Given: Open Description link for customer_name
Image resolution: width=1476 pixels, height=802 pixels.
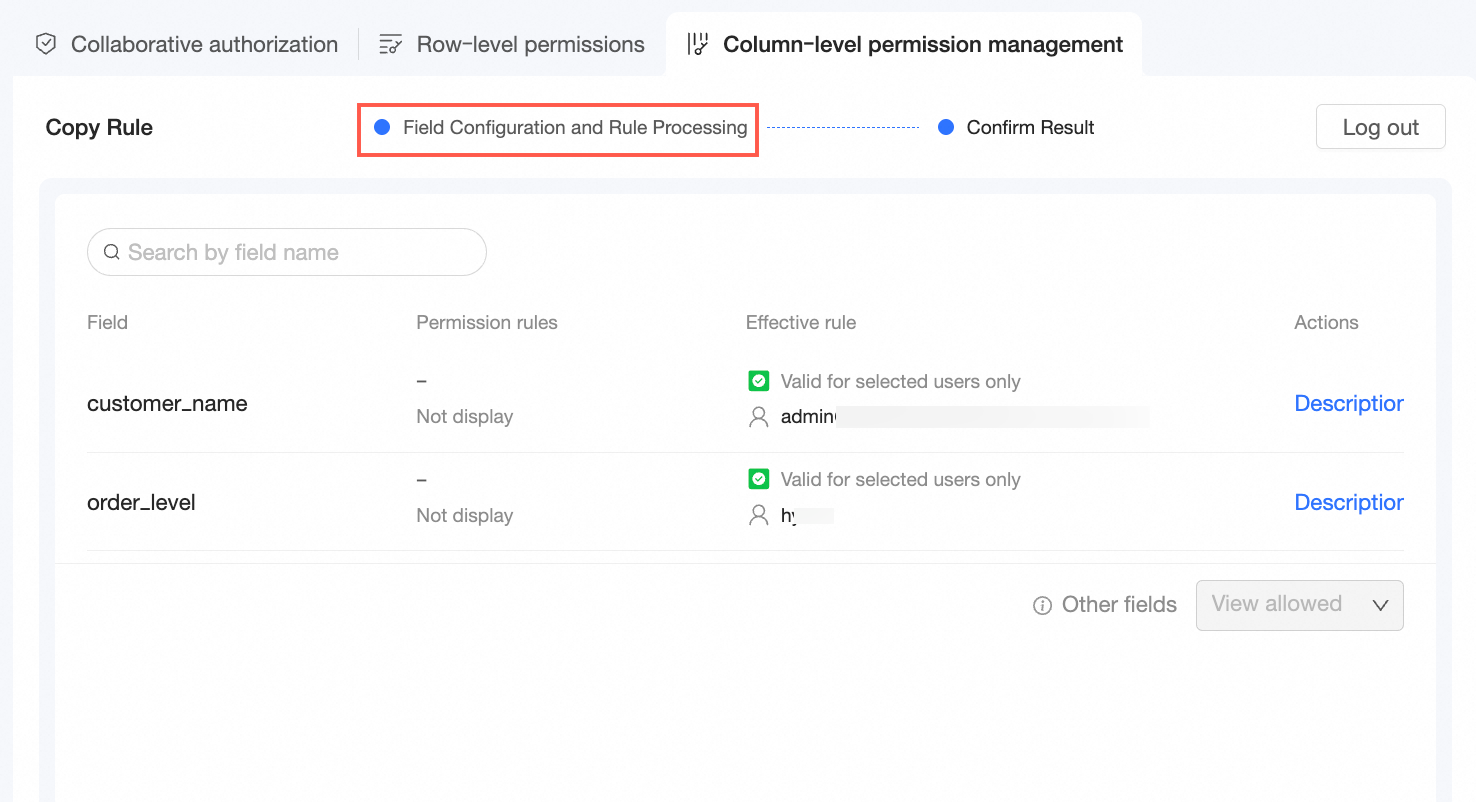Looking at the screenshot, I should tap(1348, 403).
